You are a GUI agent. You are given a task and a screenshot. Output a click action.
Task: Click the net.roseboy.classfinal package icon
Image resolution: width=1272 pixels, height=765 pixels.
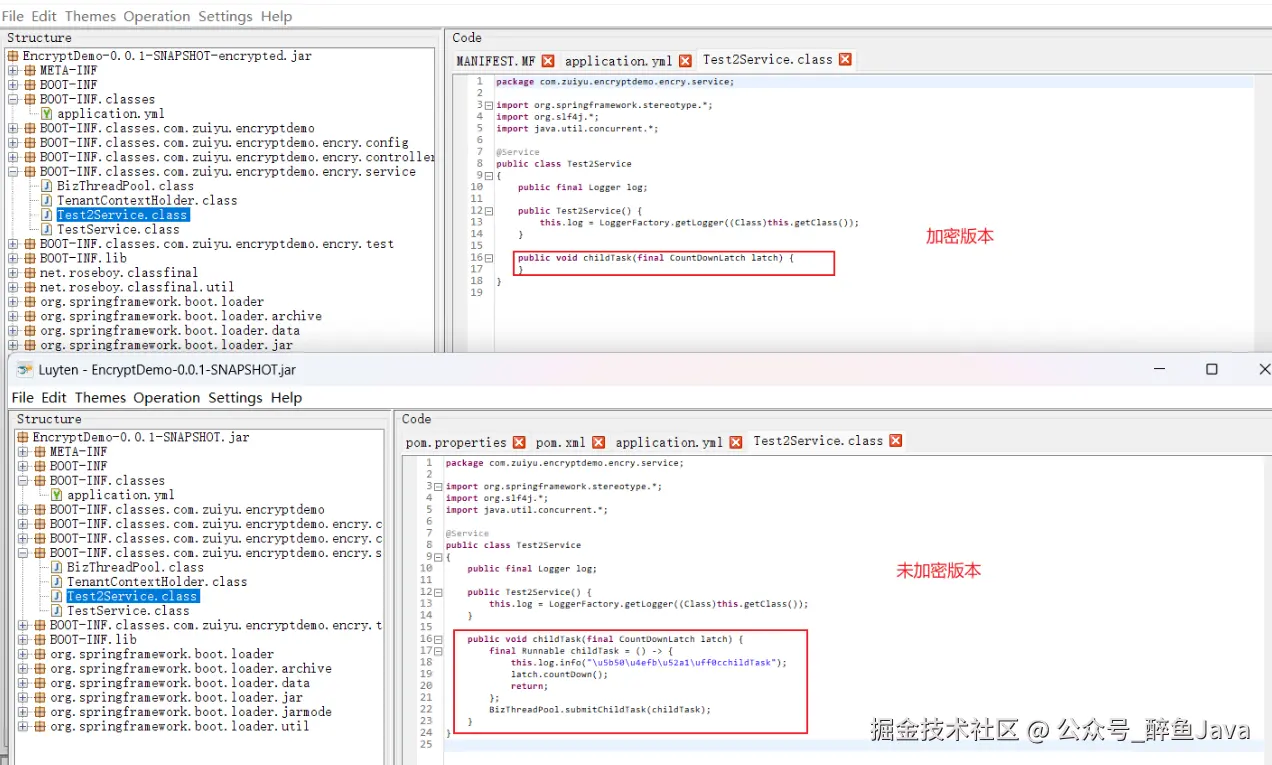pyautogui.click(x=30, y=272)
